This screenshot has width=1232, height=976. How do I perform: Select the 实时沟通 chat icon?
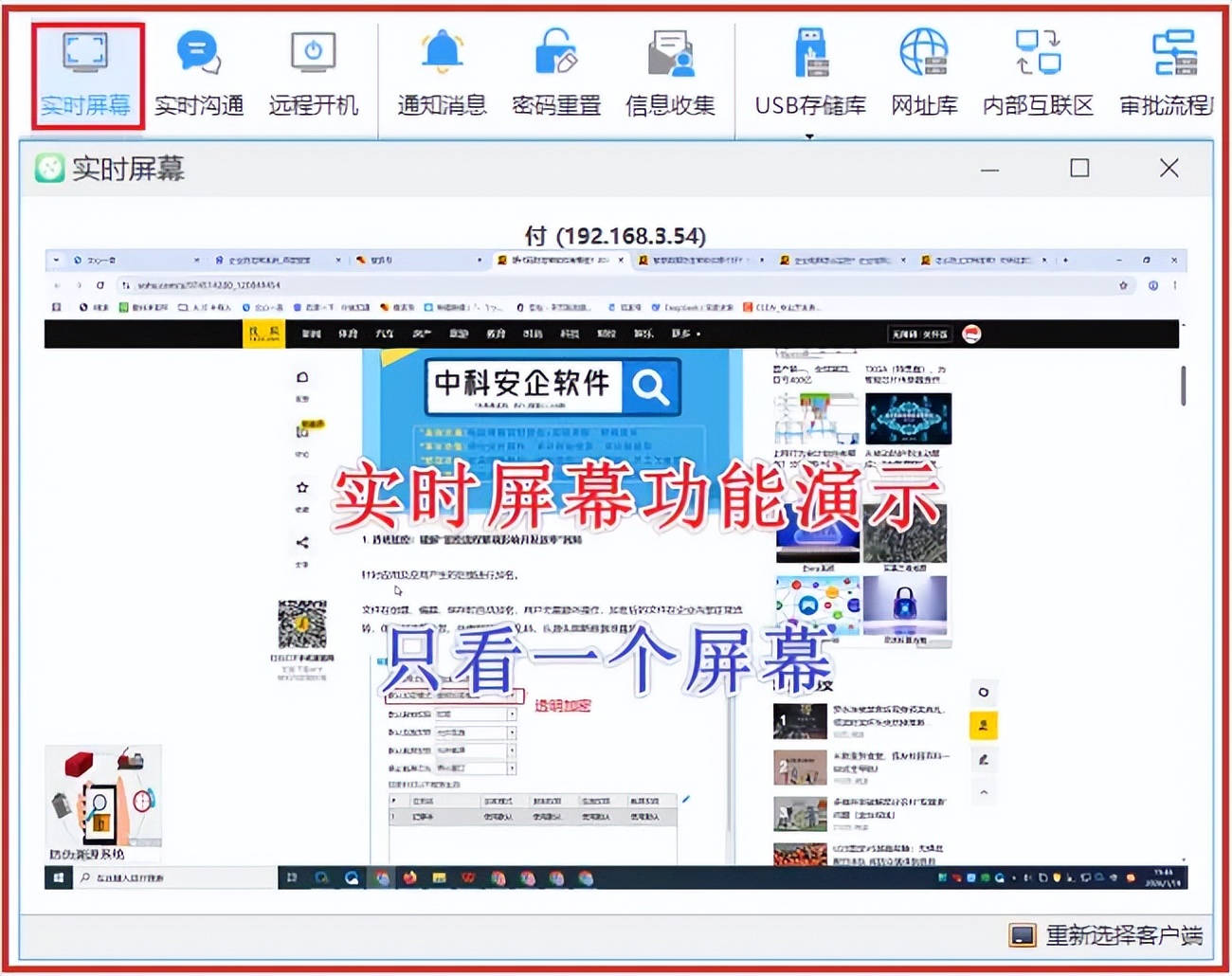[198, 71]
